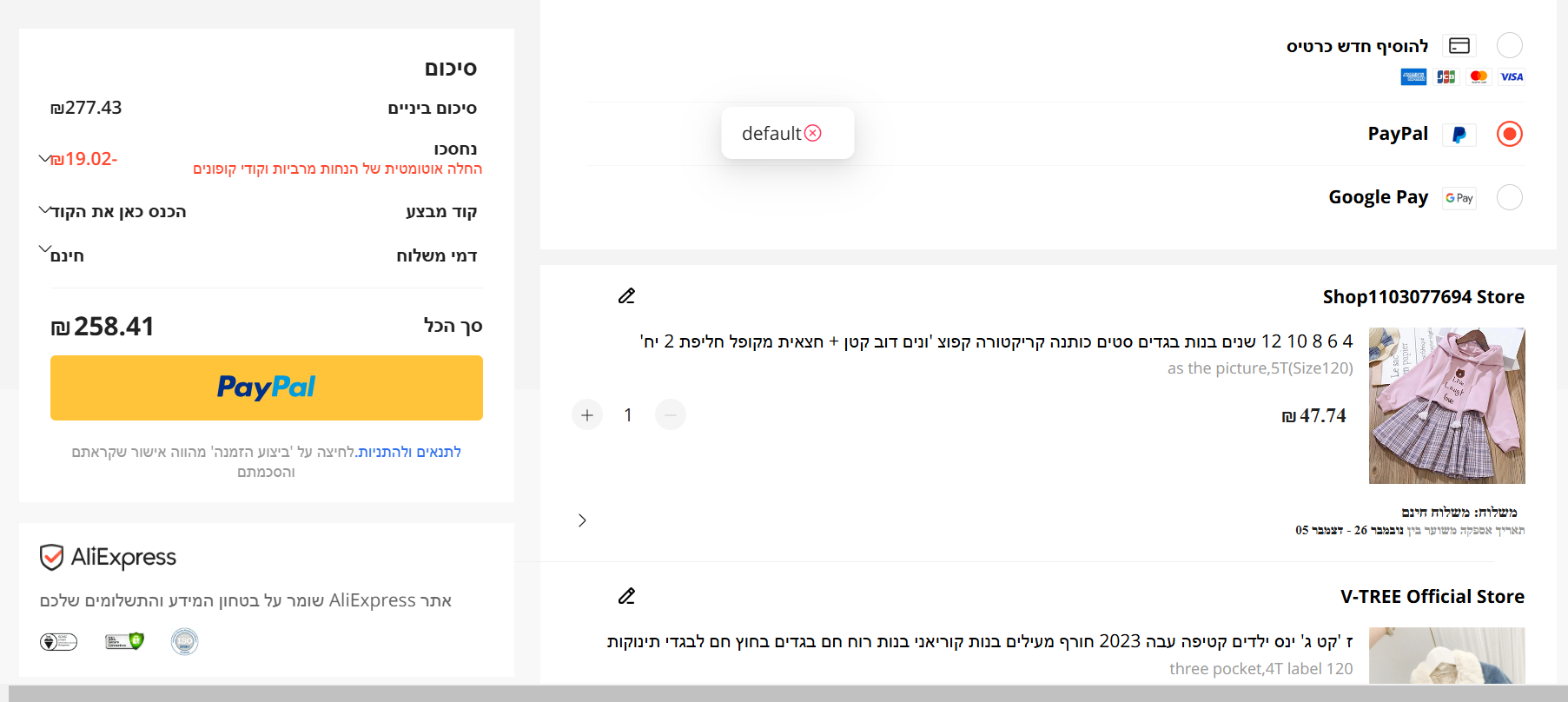1568x702 pixels.
Task: Edit the Shop1103077694 Store item with pencil icon
Action: [x=626, y=296]
